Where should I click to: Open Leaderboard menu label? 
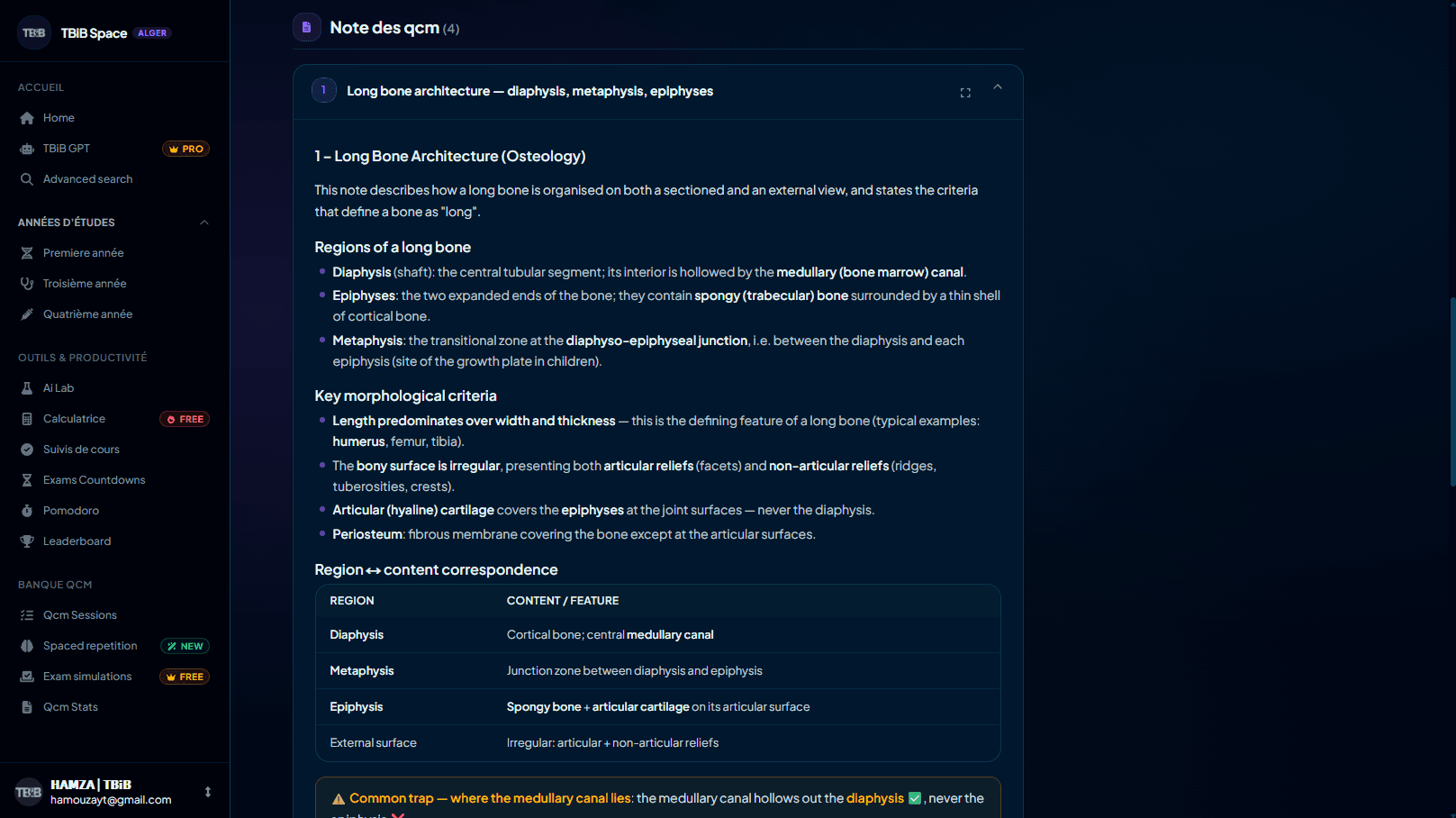77,541
